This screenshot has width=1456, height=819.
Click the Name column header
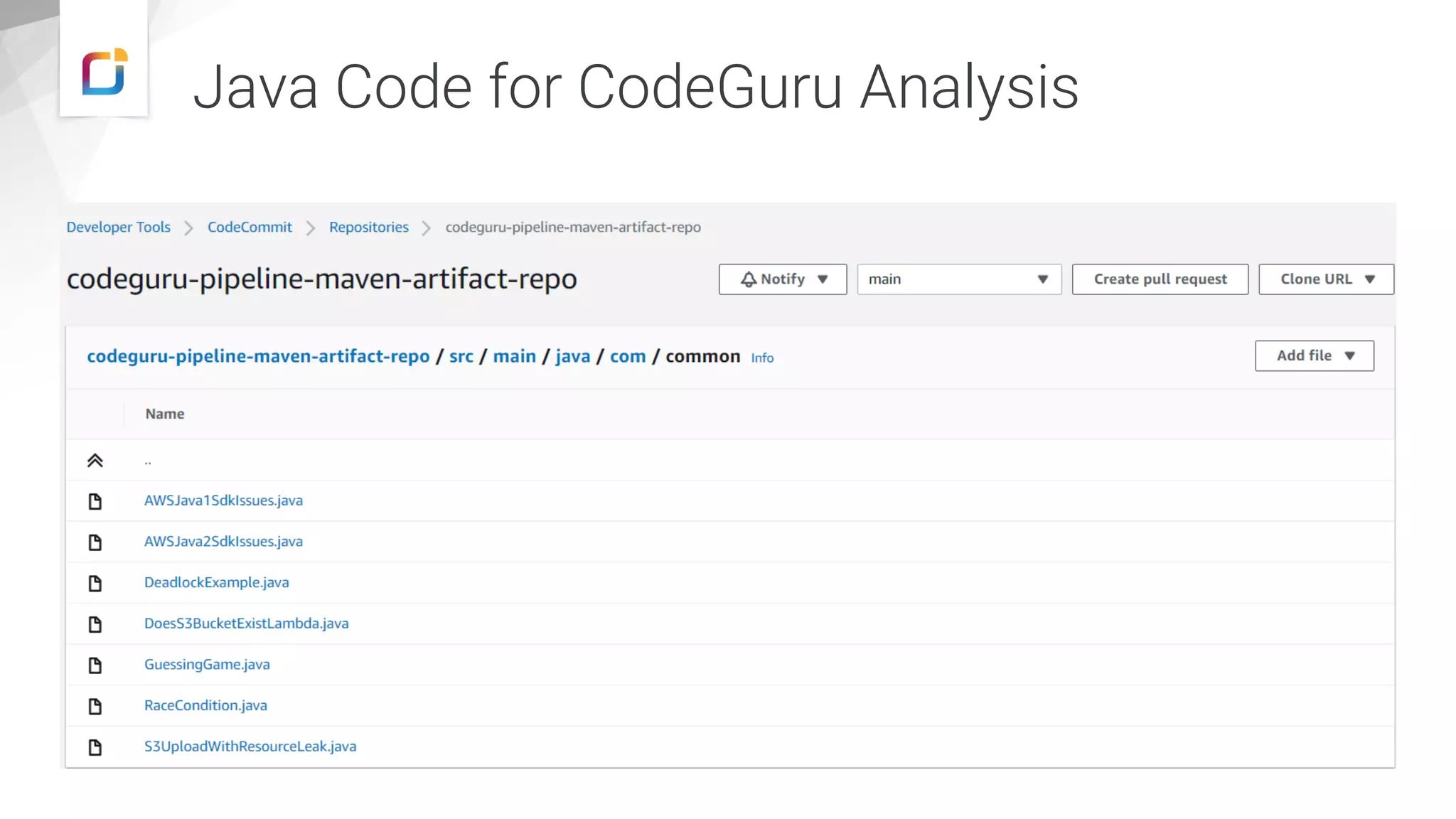[165, 414]
